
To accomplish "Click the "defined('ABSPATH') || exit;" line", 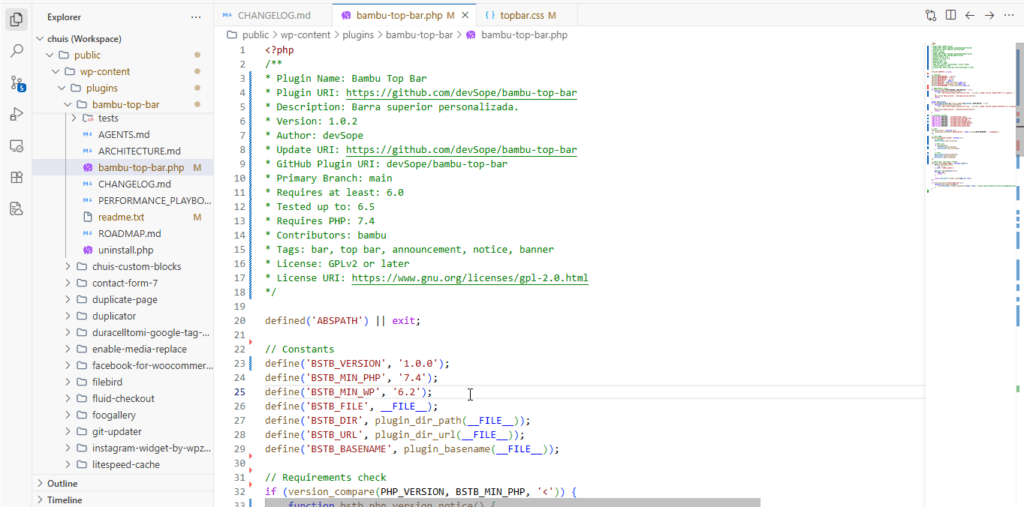I will coord(343,321).
